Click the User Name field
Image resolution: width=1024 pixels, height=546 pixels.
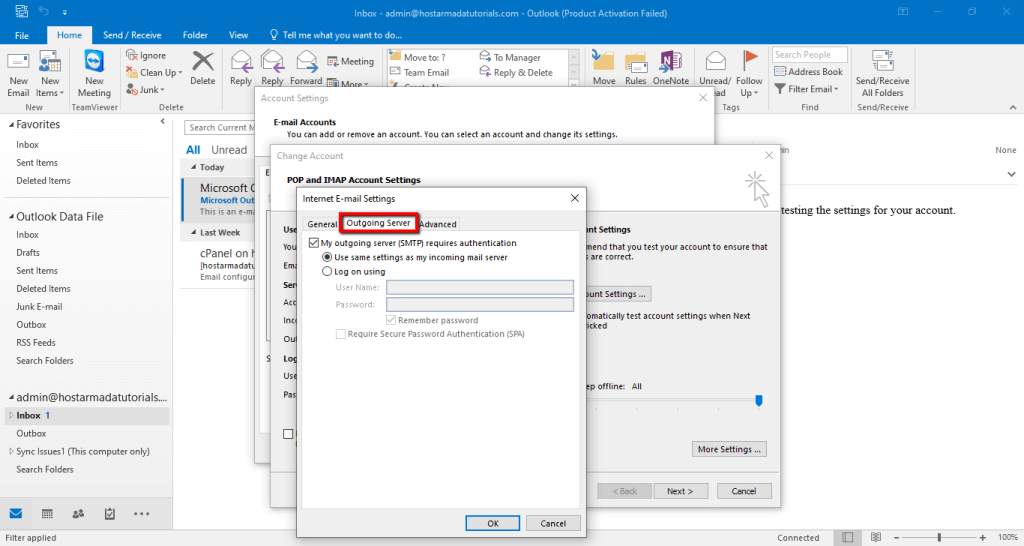click(480, 287)
